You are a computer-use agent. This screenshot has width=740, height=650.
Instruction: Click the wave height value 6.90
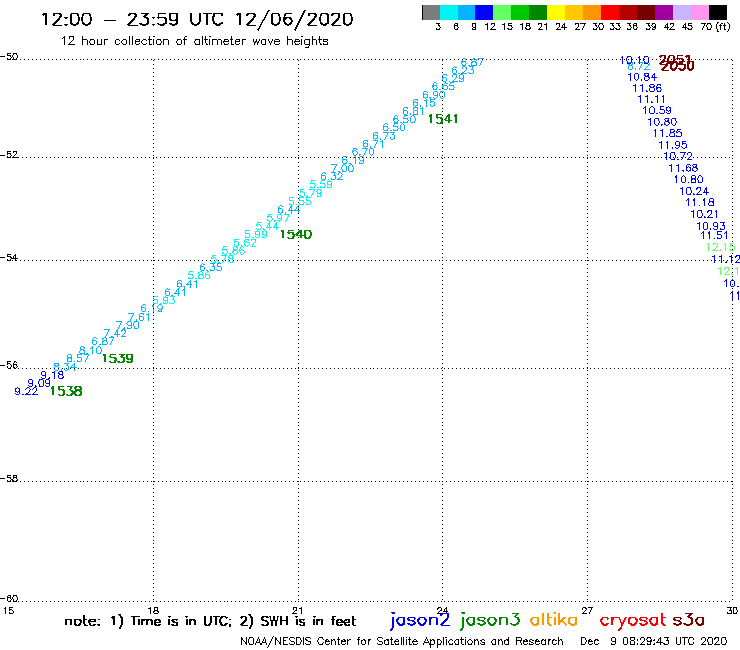434,95
